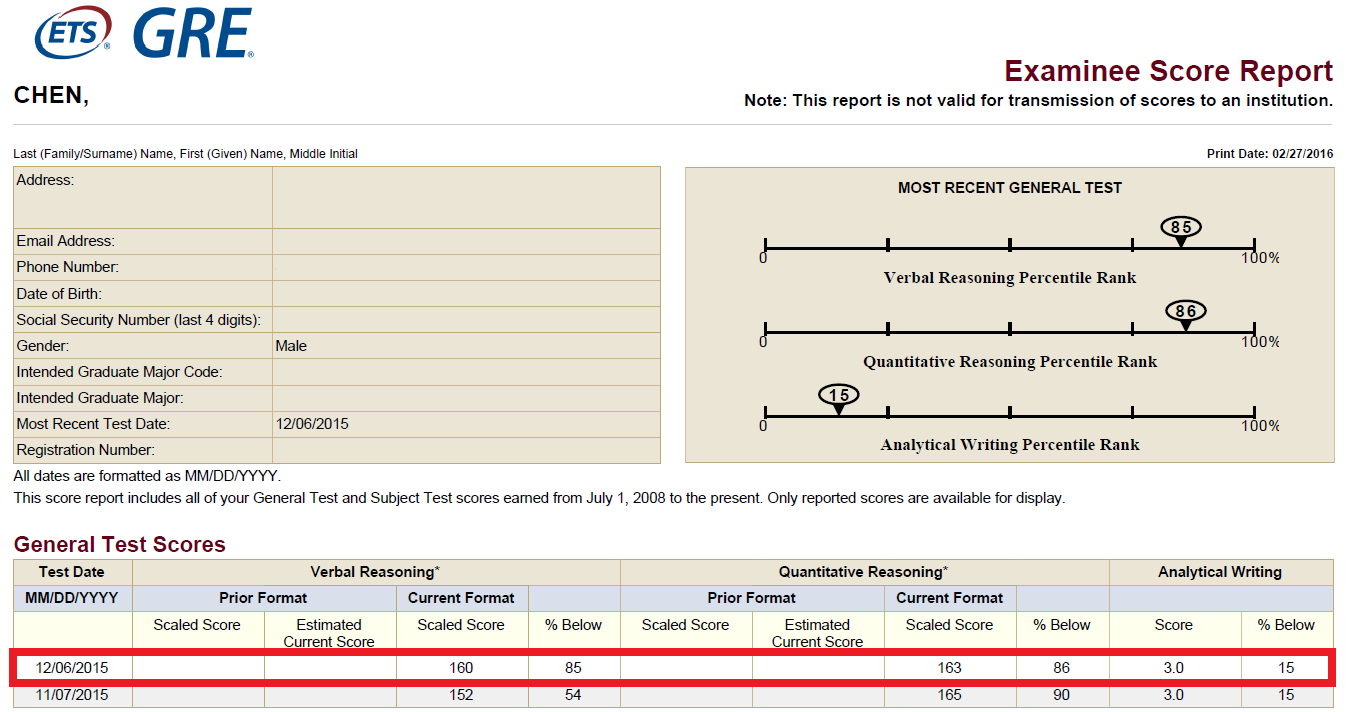This screenshot has height=712, width=1348.
Task: Click the Score header under Analytical Writing
Action: pyautogui.click(x=1174, y=625)
